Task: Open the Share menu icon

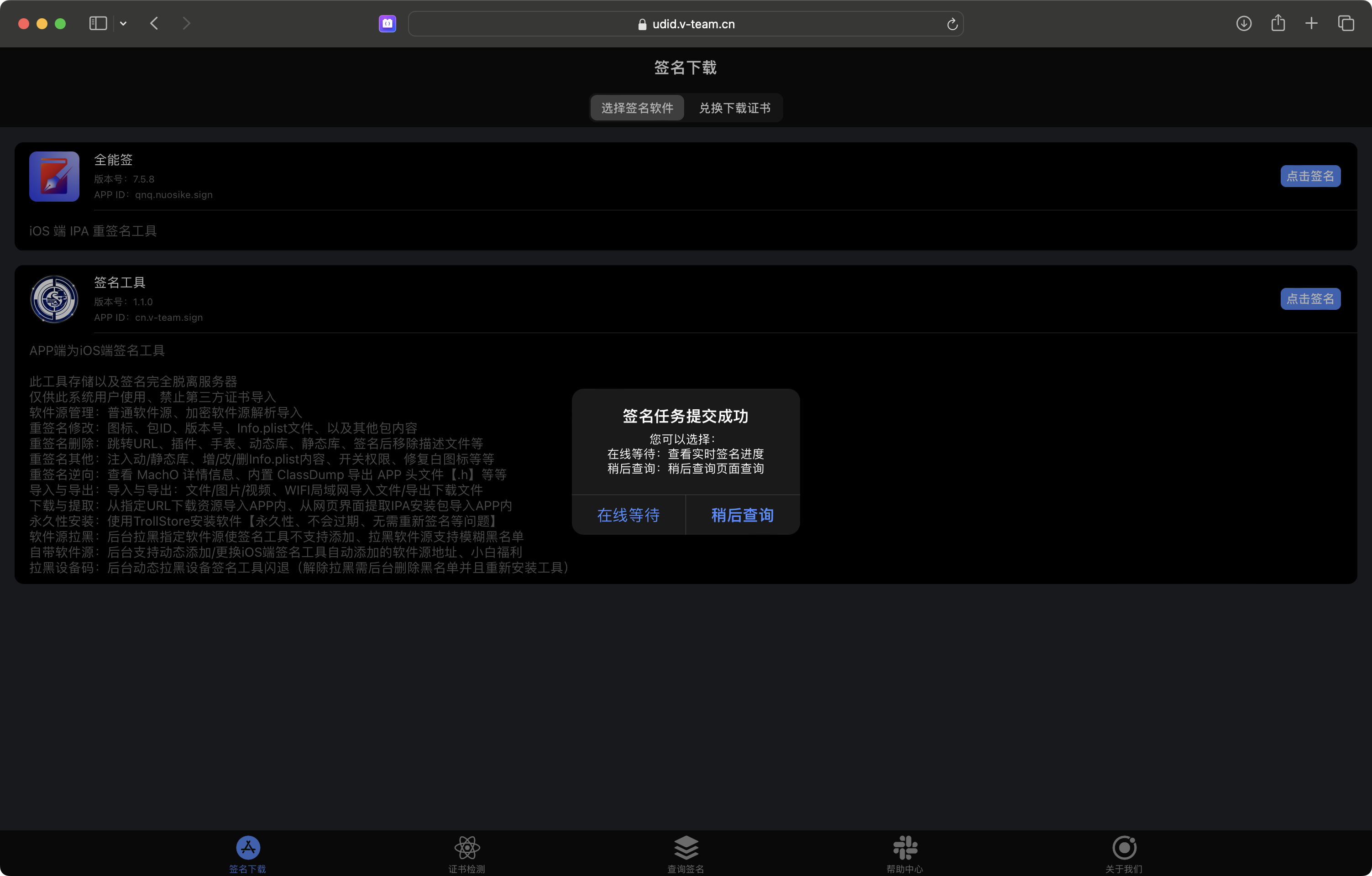Action: pos(1278,23)
